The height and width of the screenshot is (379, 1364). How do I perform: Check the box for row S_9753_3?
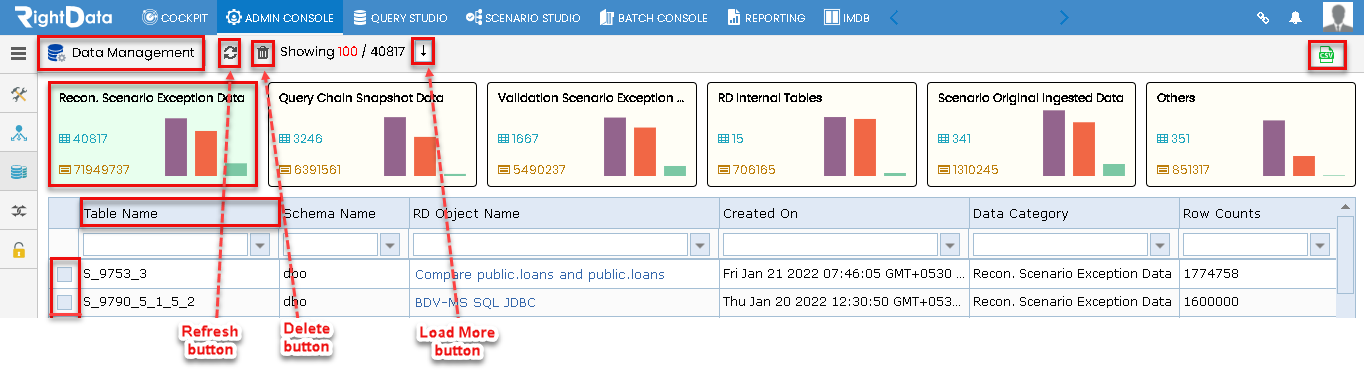click(x=64, y=274)
